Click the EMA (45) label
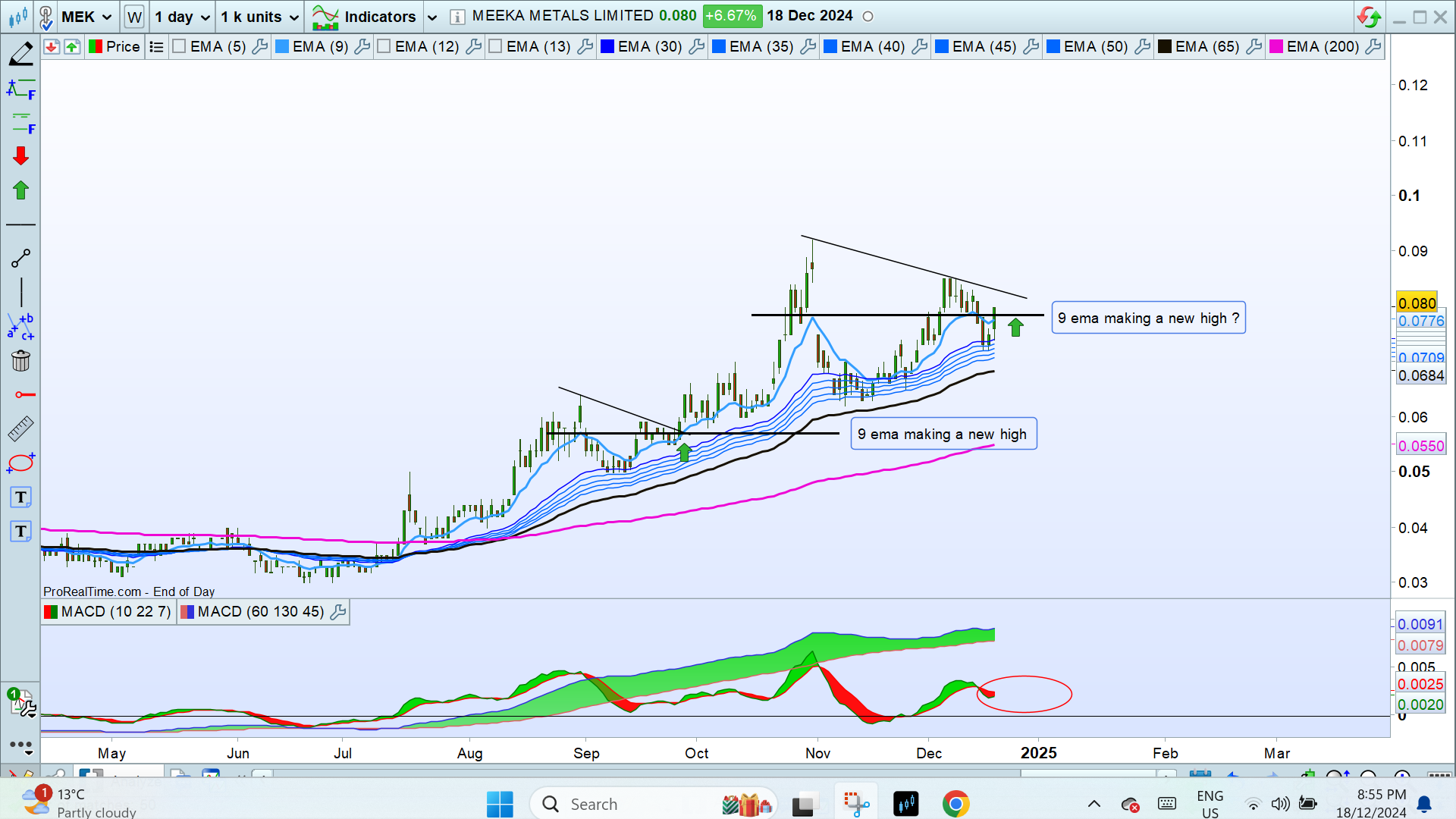 pos(984,47)
